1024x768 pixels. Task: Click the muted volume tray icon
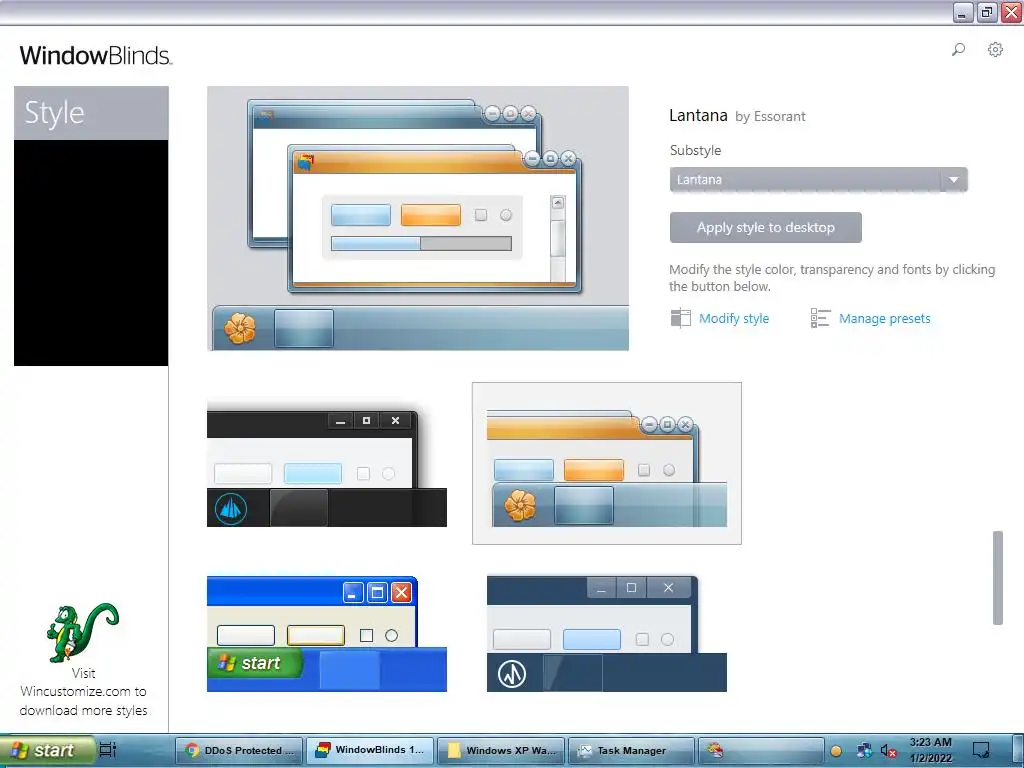(888, 751)
